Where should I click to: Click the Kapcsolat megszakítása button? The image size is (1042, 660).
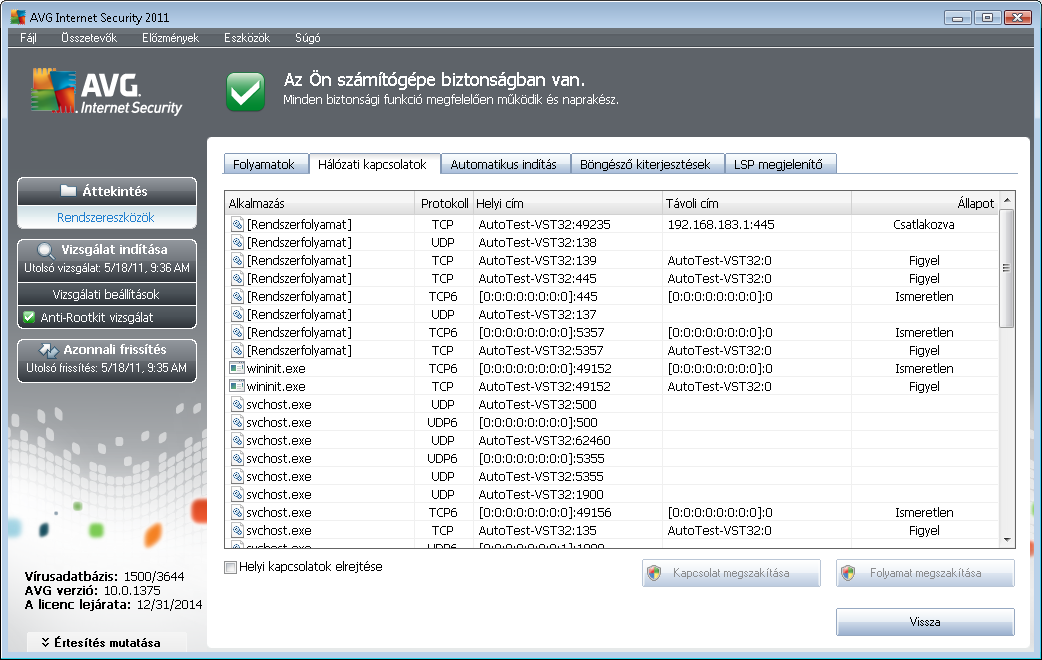731,573
